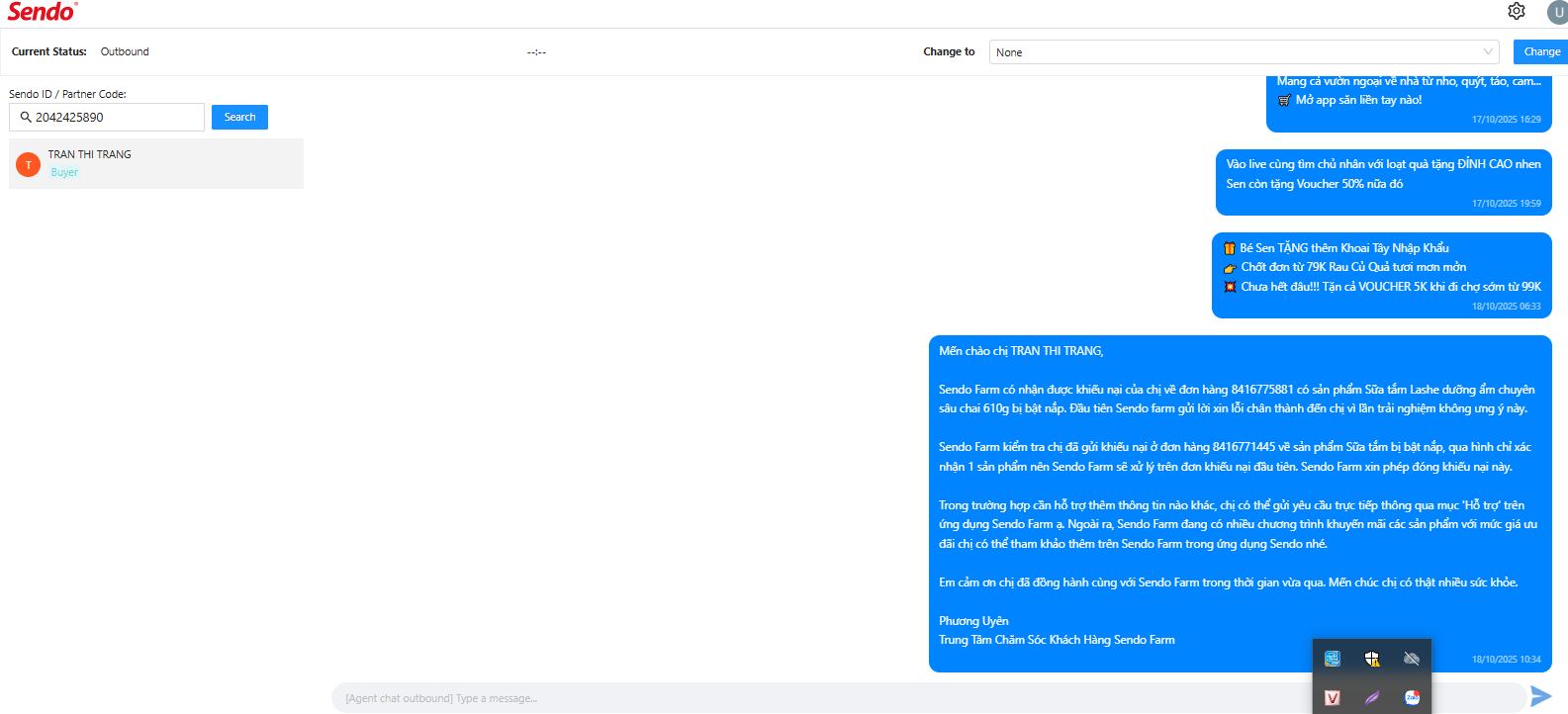Click the Sendo logo
This screenshot has width=1568, height=714.
coord(42,12)
